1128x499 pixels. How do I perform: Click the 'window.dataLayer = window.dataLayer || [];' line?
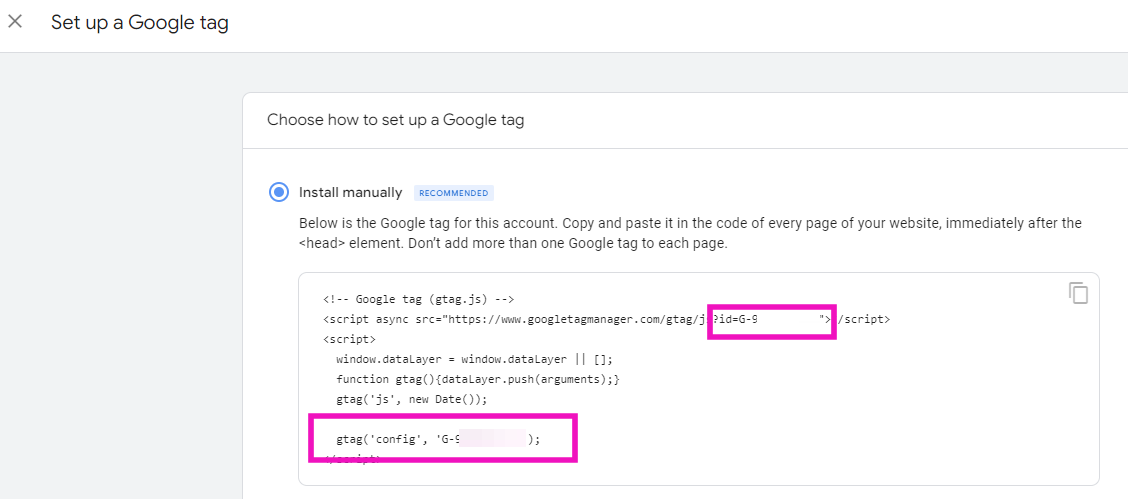pos(473,359)
